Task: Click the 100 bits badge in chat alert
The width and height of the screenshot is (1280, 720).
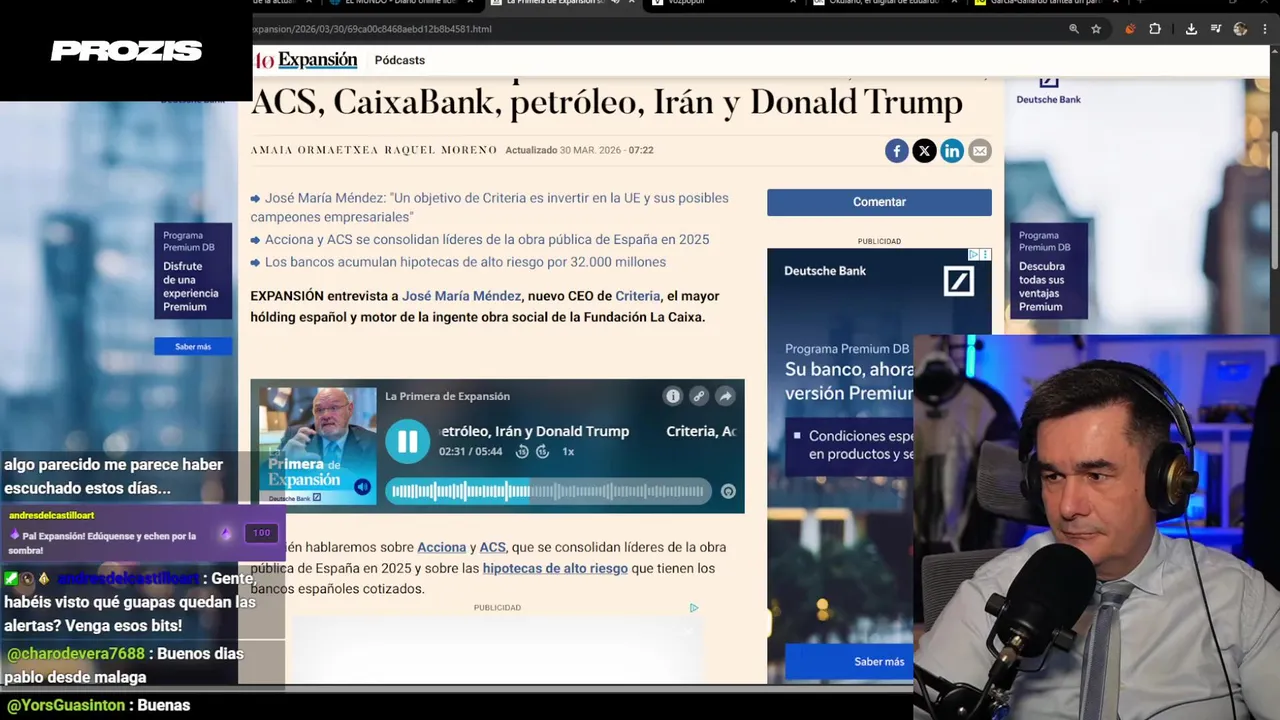Action: (x=261, y=533)
